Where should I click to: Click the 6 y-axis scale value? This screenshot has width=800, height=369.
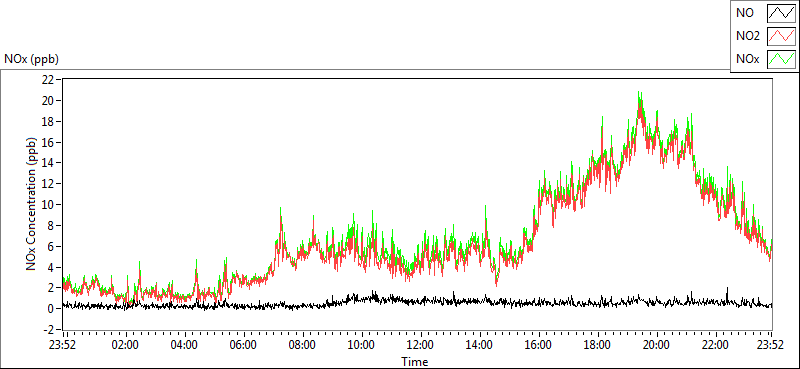(52, 247)
